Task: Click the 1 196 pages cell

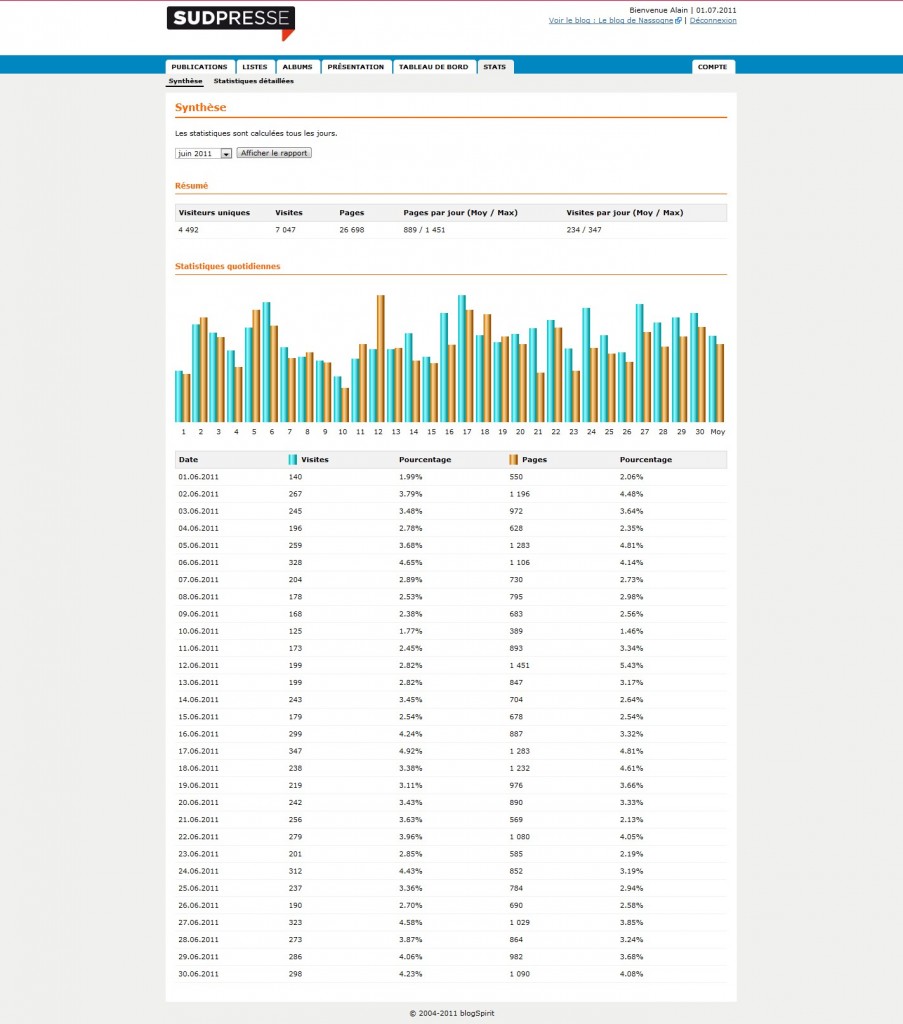Action: (x=519, y=494)
